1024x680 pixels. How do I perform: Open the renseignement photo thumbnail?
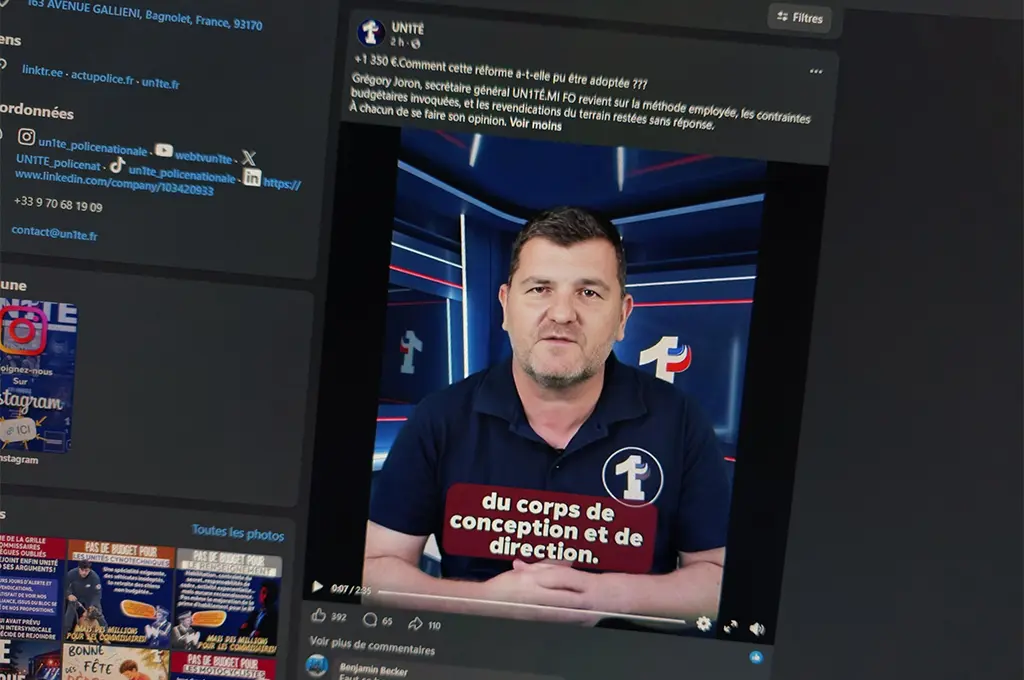227,602
